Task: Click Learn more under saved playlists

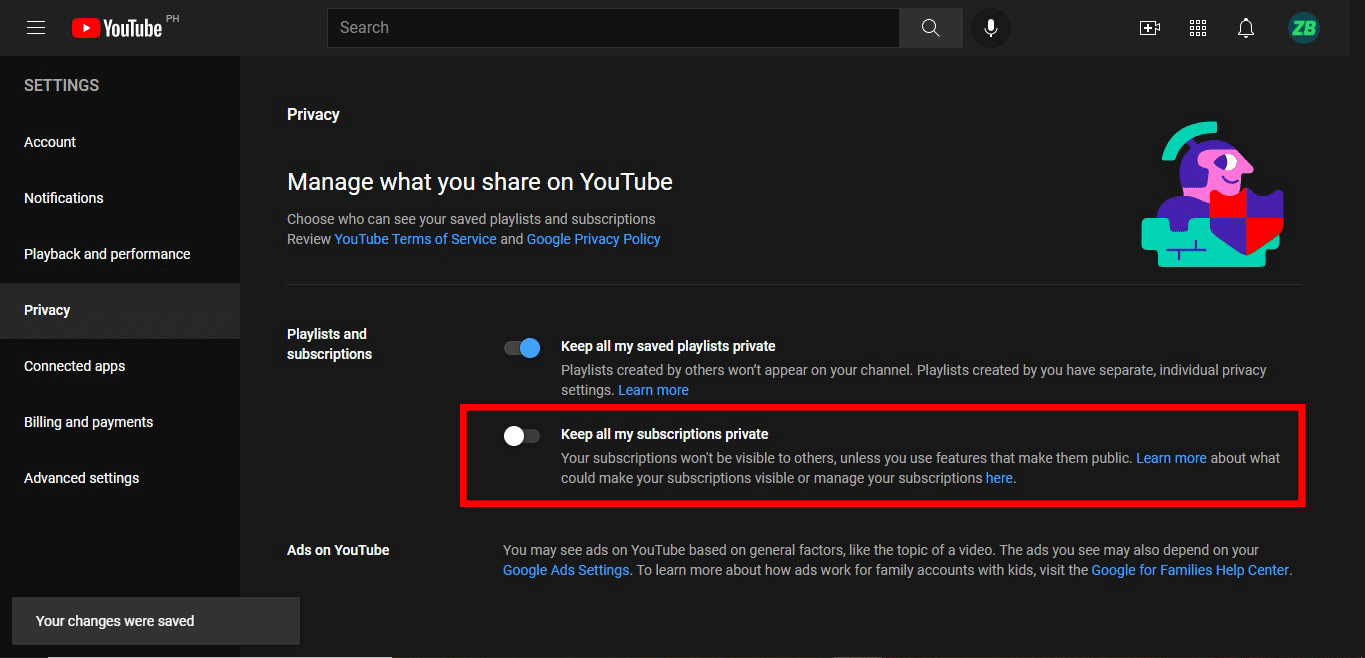Action: coord(653,390)
